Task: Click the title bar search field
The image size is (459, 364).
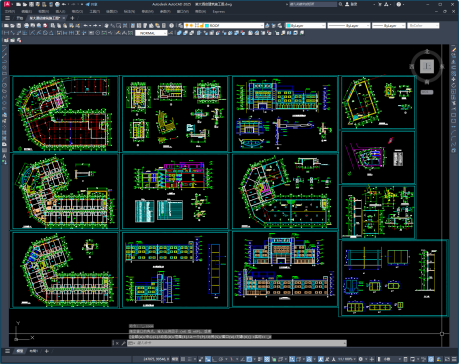Action: [x=313, y=4]
